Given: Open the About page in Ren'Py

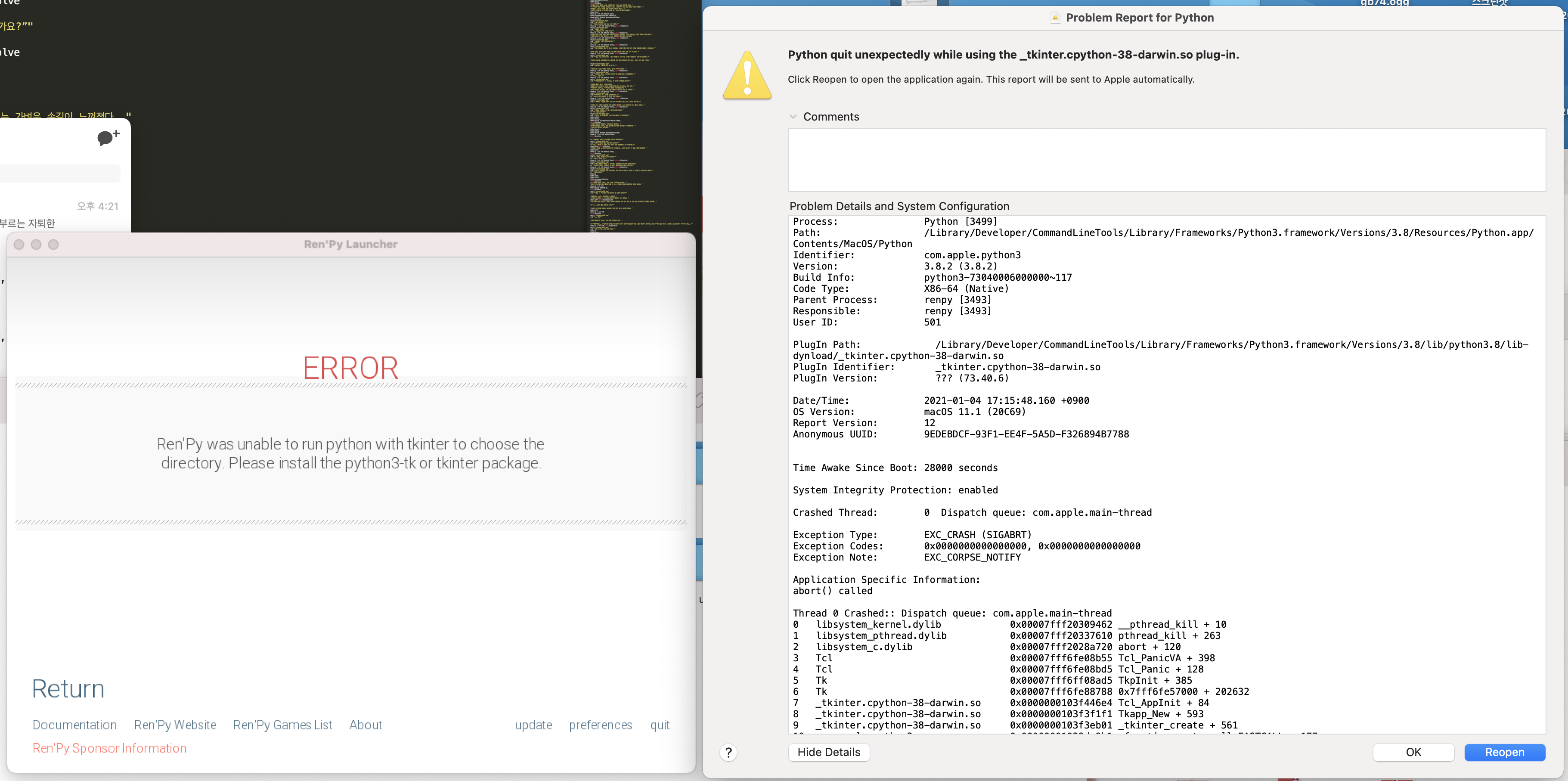Looking at the screenshot, I should click(365, 725).
